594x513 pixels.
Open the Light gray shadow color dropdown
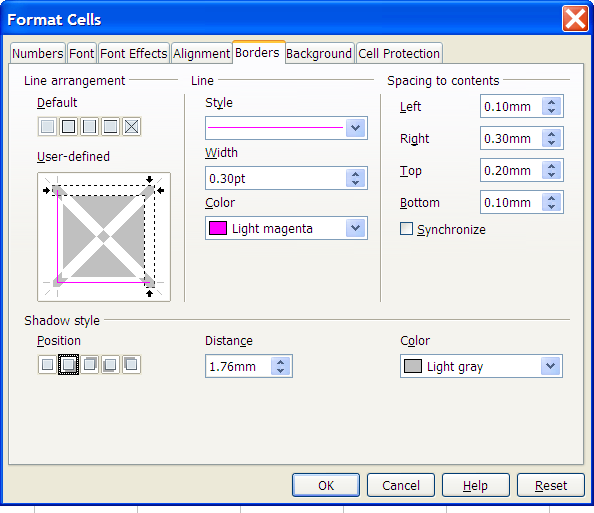[x=550, y=366]
